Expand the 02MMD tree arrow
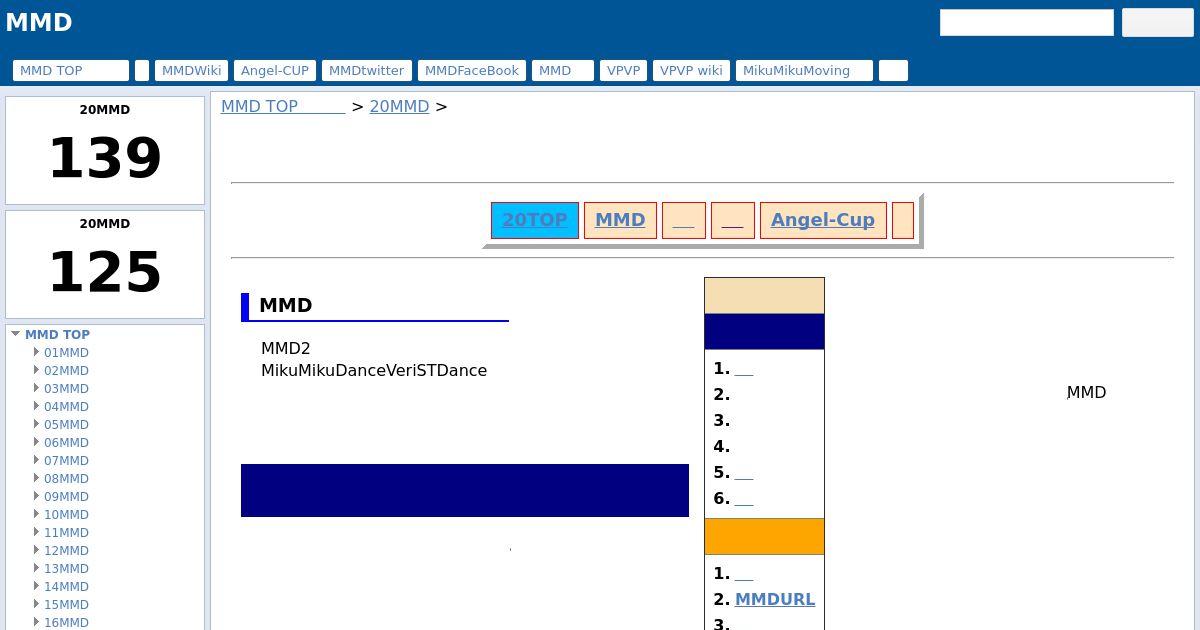The width and height of the screenshot is (1200, 630). [x=36, y=370]
